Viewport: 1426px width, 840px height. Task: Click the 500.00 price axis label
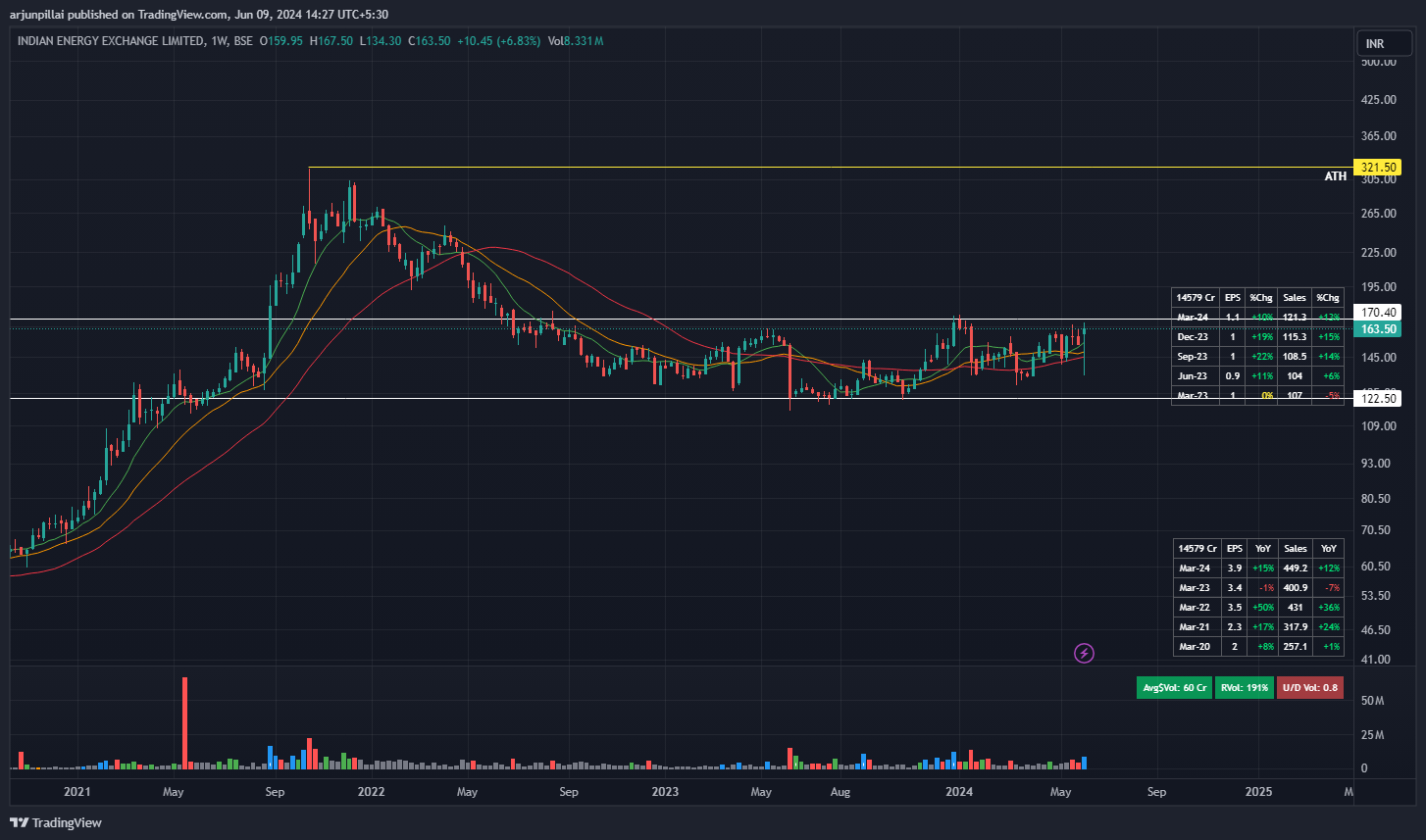click(1377, 62)
